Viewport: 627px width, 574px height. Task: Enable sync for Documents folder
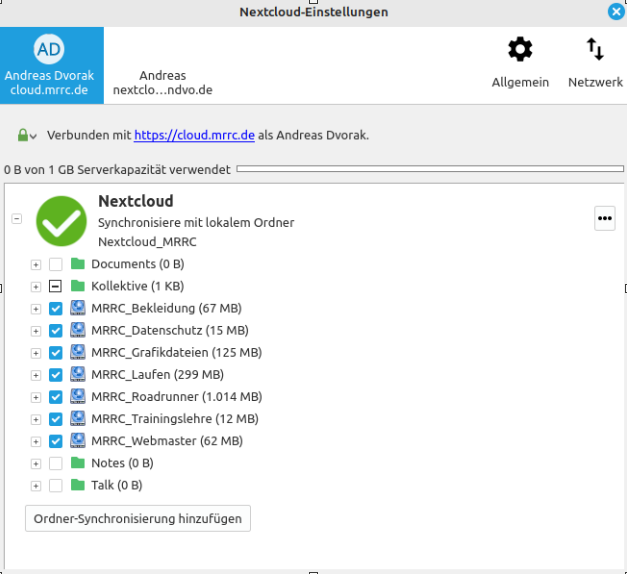(x=56, y=264)
